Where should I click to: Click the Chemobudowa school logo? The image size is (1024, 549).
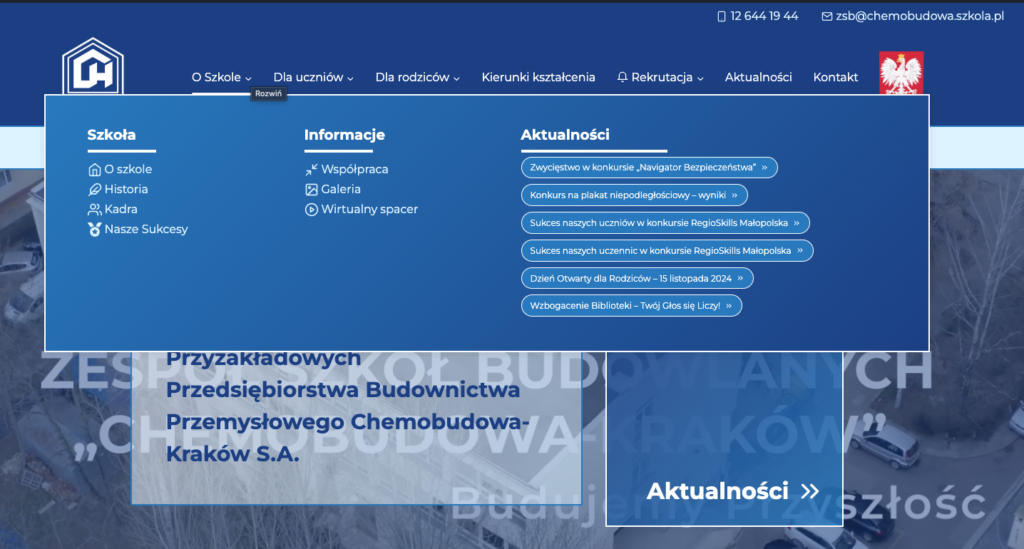93,67
